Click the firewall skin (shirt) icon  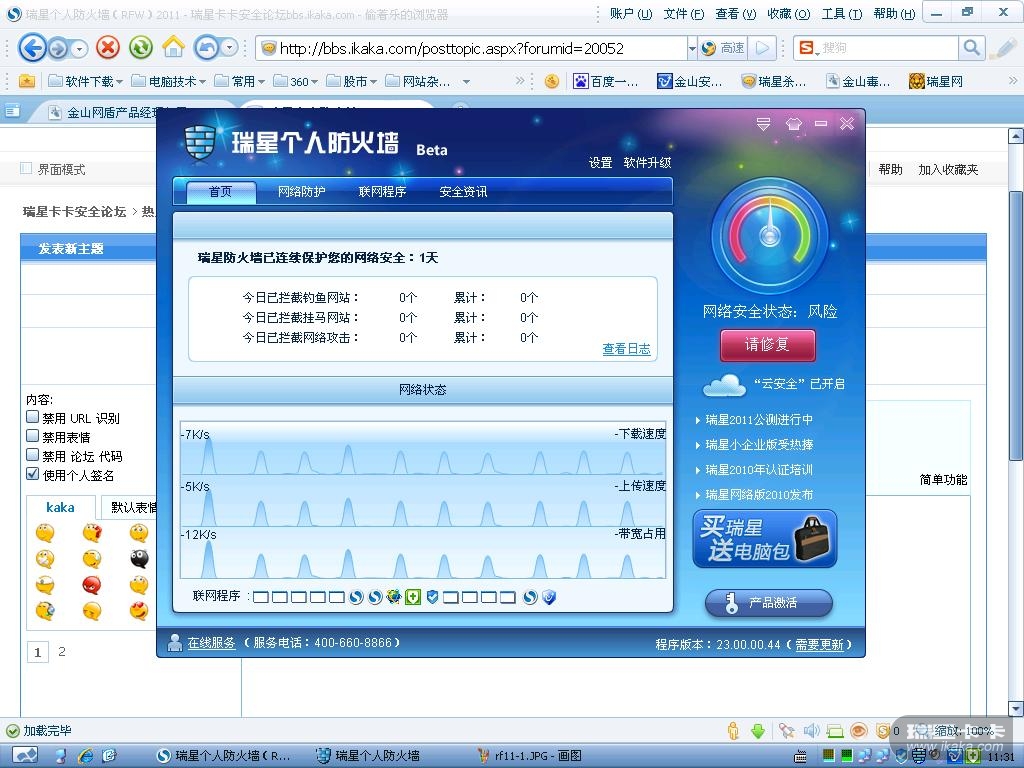(793, 123)
